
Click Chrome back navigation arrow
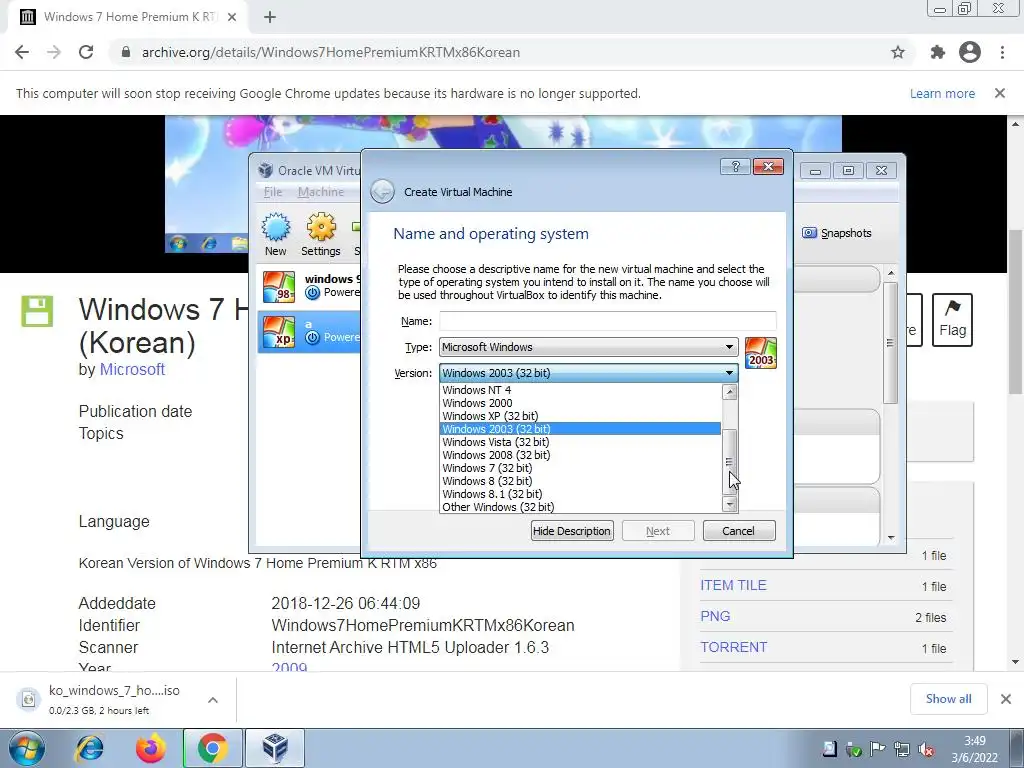pyautogui.click(x=22, y=52)
